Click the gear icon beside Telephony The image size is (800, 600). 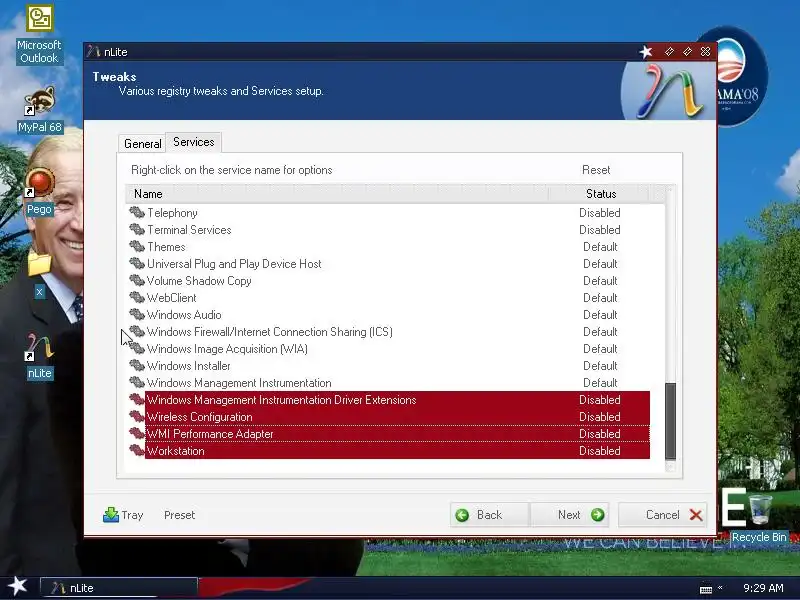click(x=137, y=212)
